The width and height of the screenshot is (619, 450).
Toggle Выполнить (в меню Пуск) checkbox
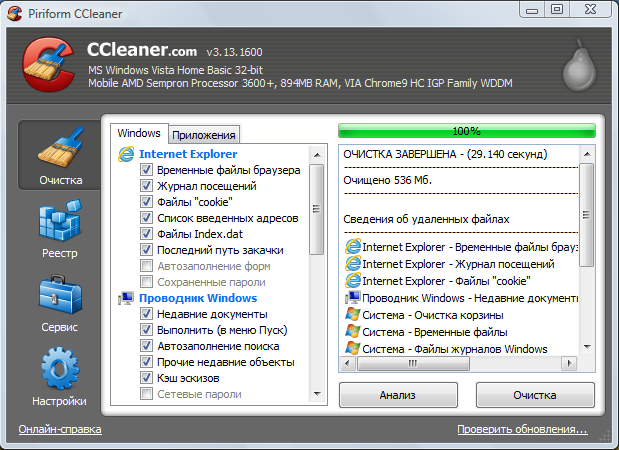click(146, 330)
